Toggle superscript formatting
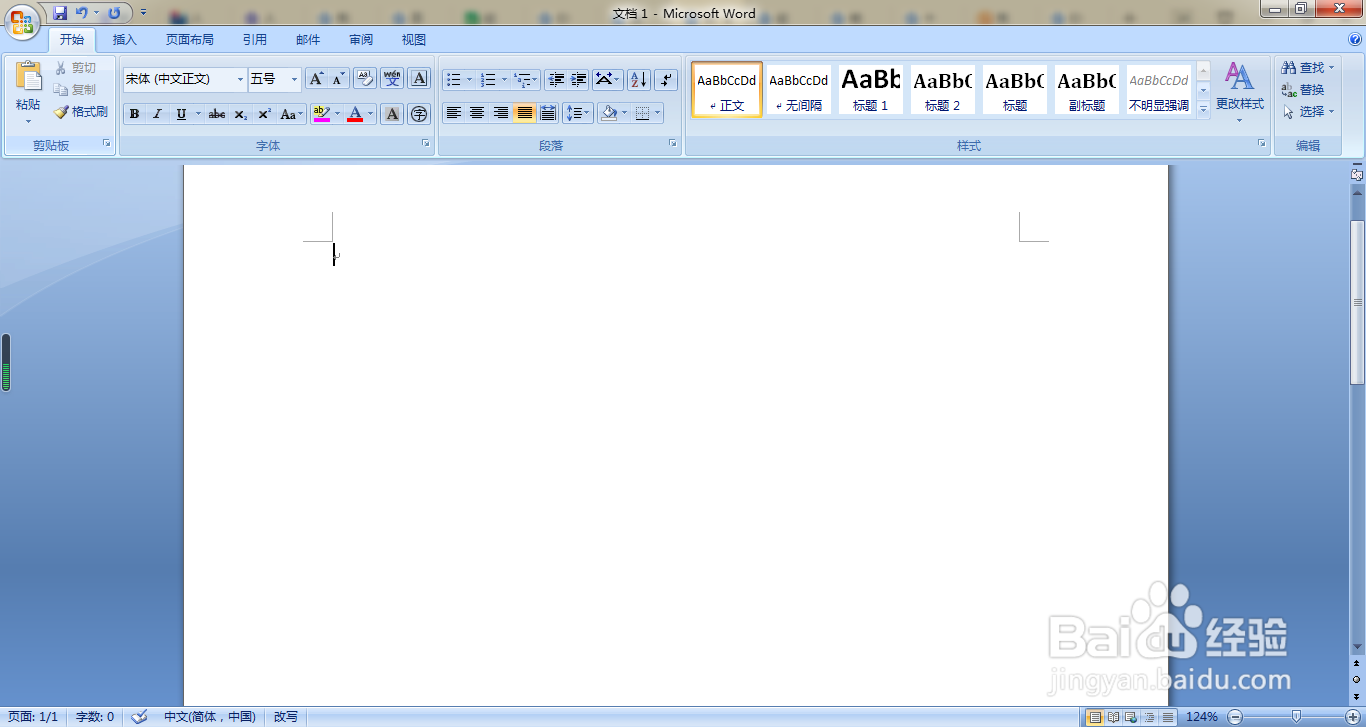The width and height of the screenshot is (1366, 727). (264, 114)
